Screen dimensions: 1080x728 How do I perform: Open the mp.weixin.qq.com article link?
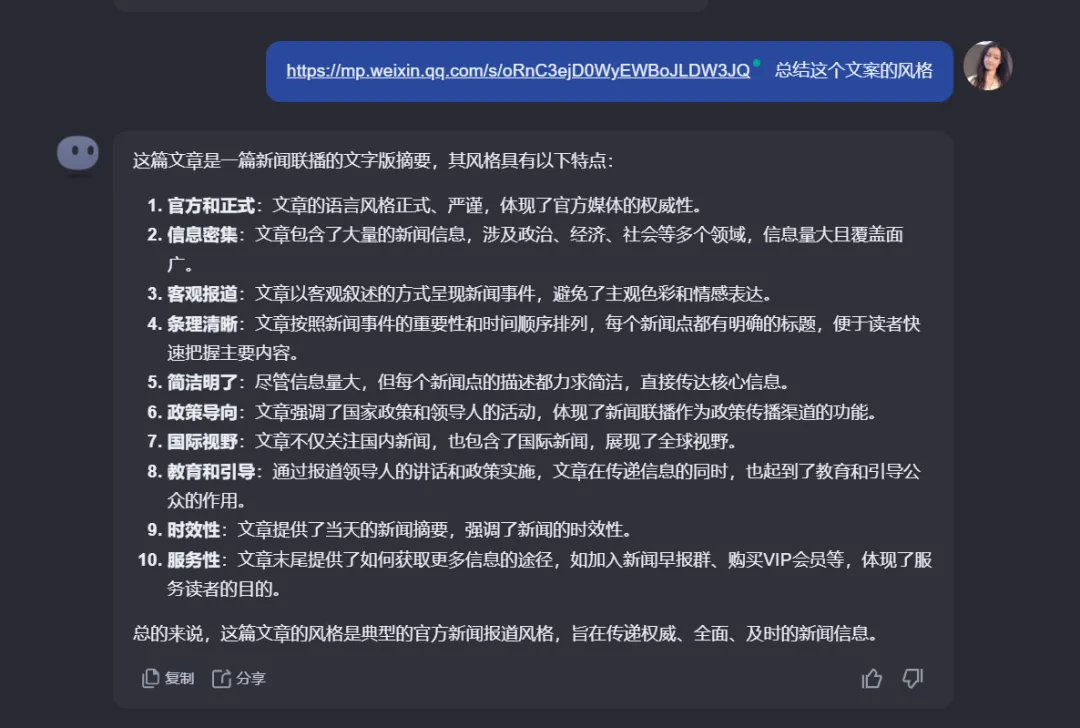(518, 70)
